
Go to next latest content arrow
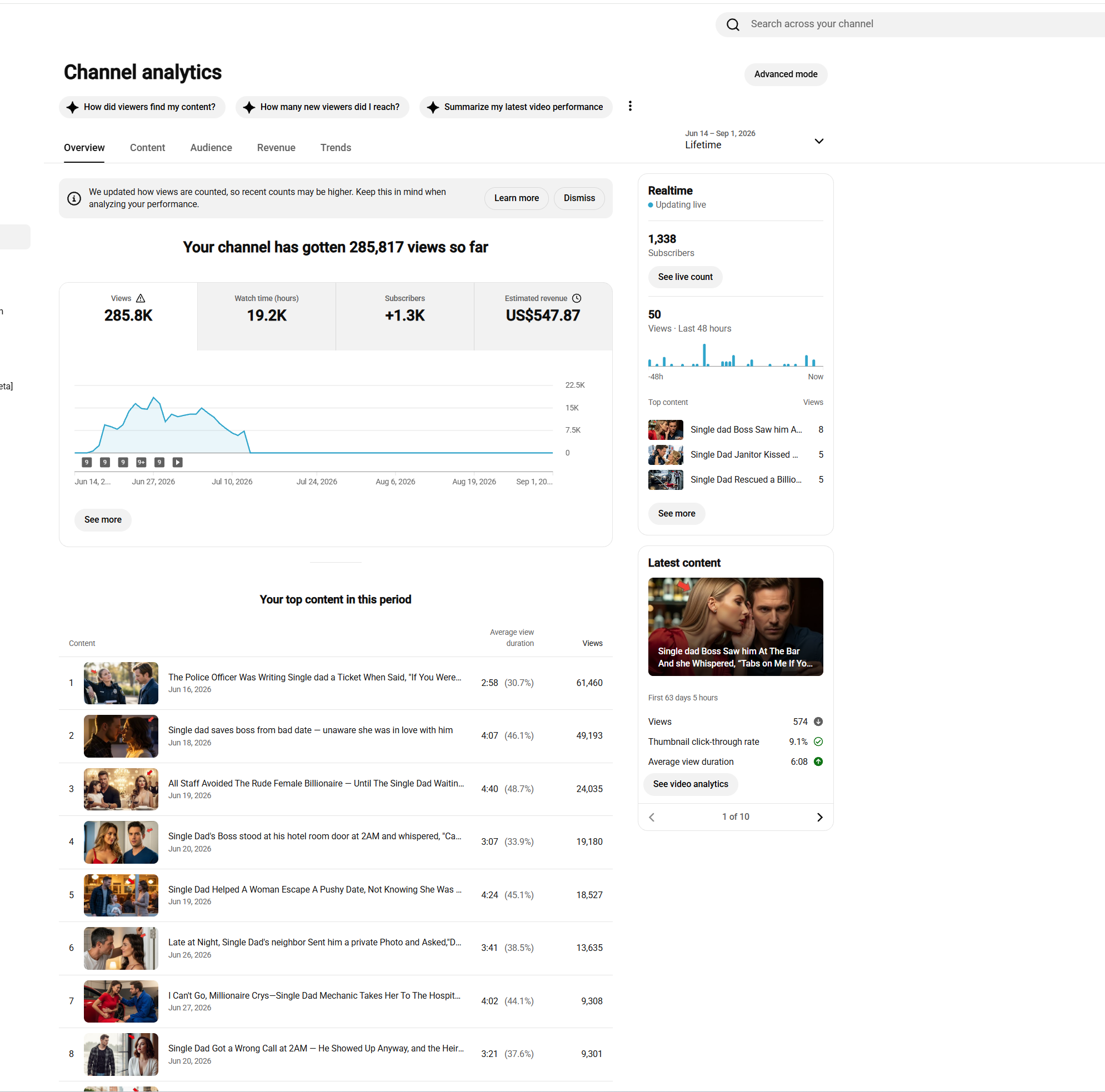coord(819,817)
